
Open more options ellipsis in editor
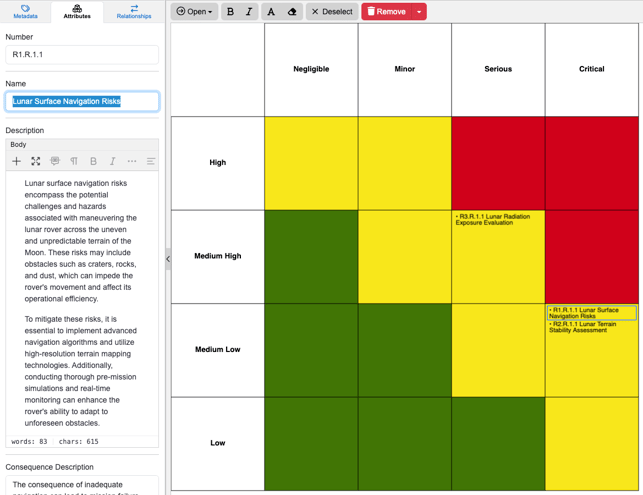pos(132,161)
